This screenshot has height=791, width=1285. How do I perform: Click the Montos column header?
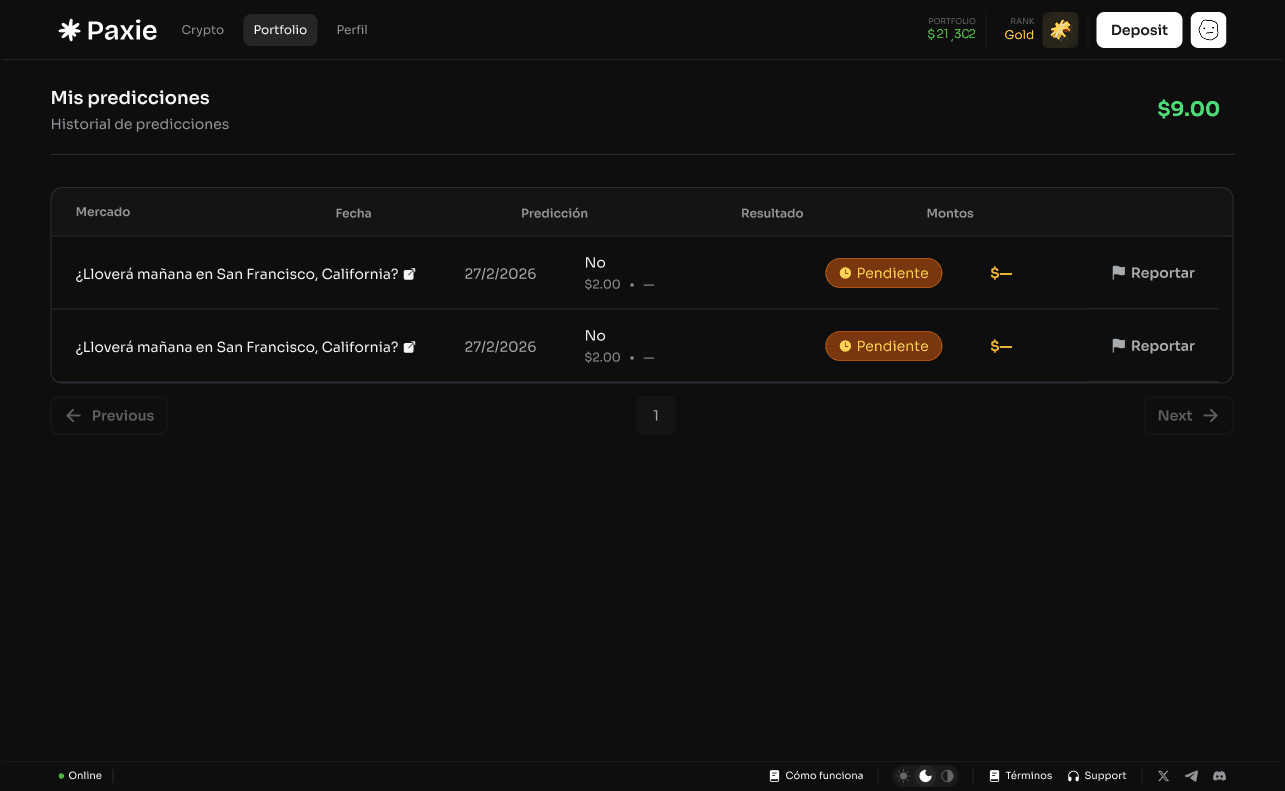coord(950,213)
